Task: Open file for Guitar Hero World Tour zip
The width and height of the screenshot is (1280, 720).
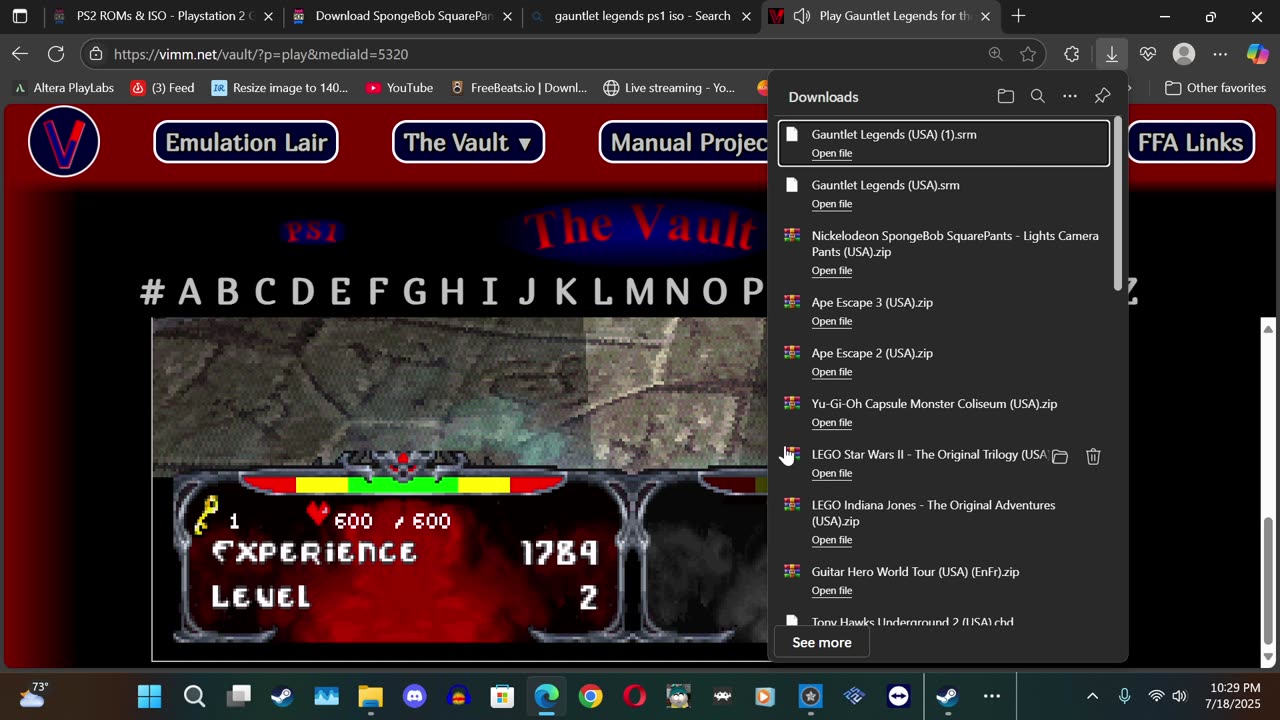Action: [x=831, y=591]
